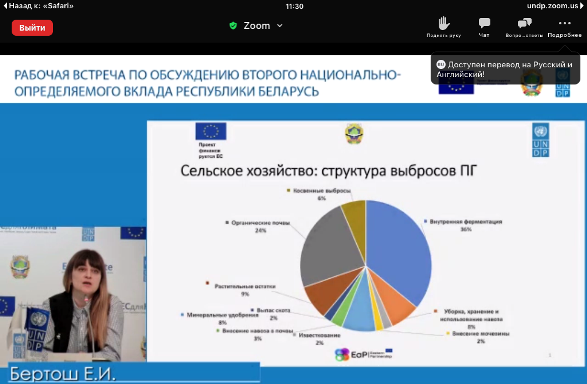Go back to Safari via top-left link

click(x=38, y=6)
